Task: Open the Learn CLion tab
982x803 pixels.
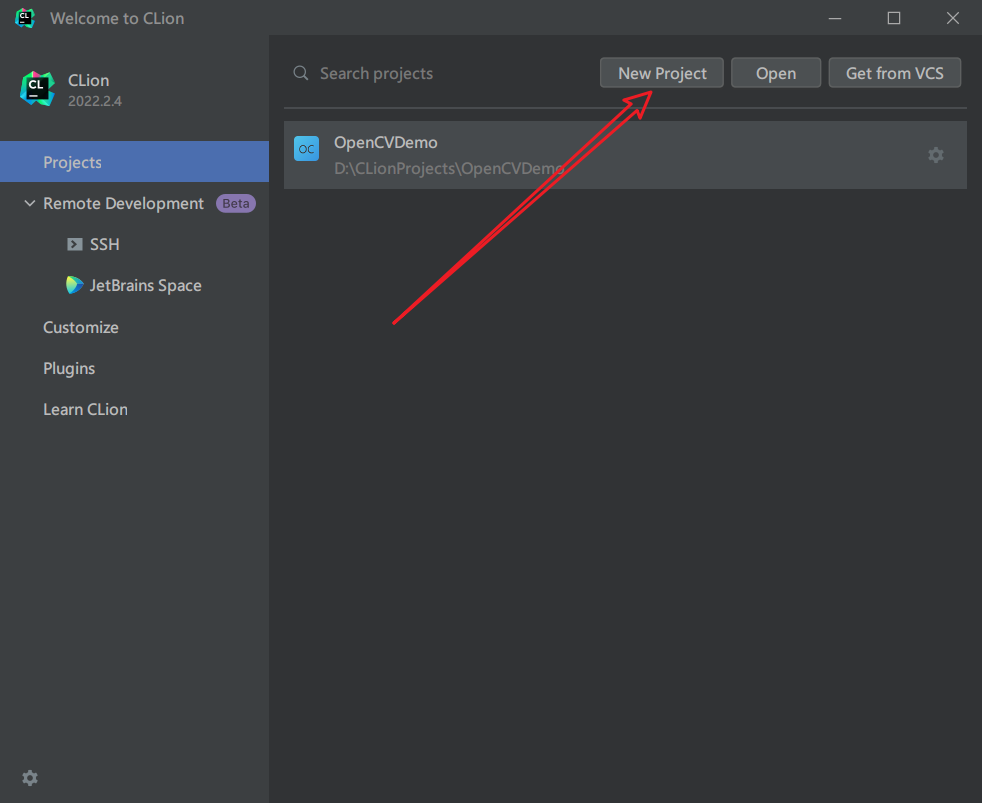Action: (85, 409)
